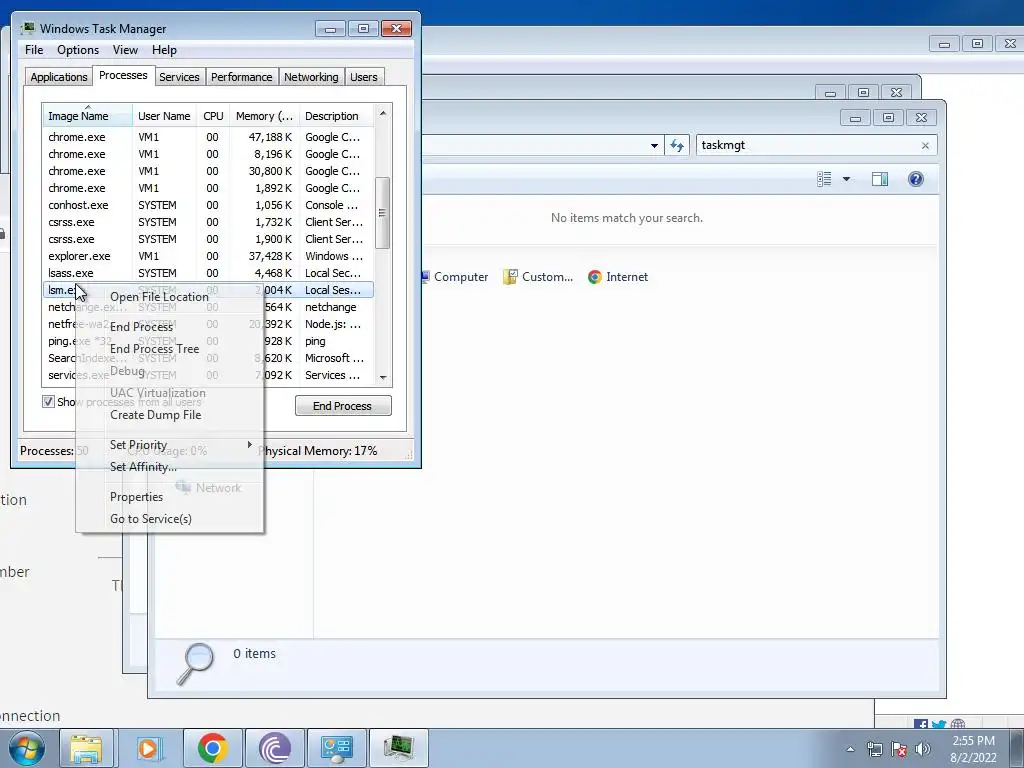Click the Explorer help question mark icon

(x=916, y=179)
